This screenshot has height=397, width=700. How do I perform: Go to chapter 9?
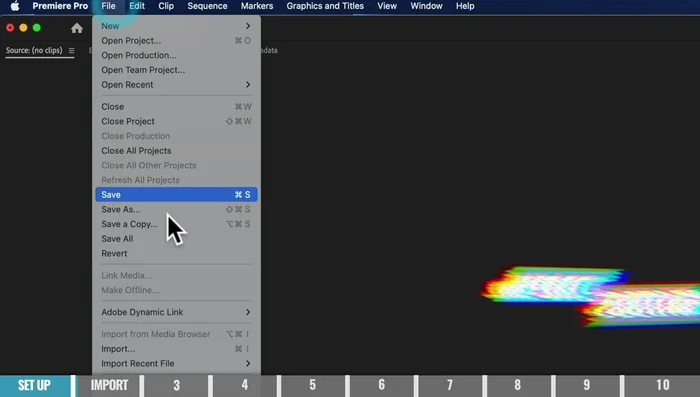coord(587,385)
